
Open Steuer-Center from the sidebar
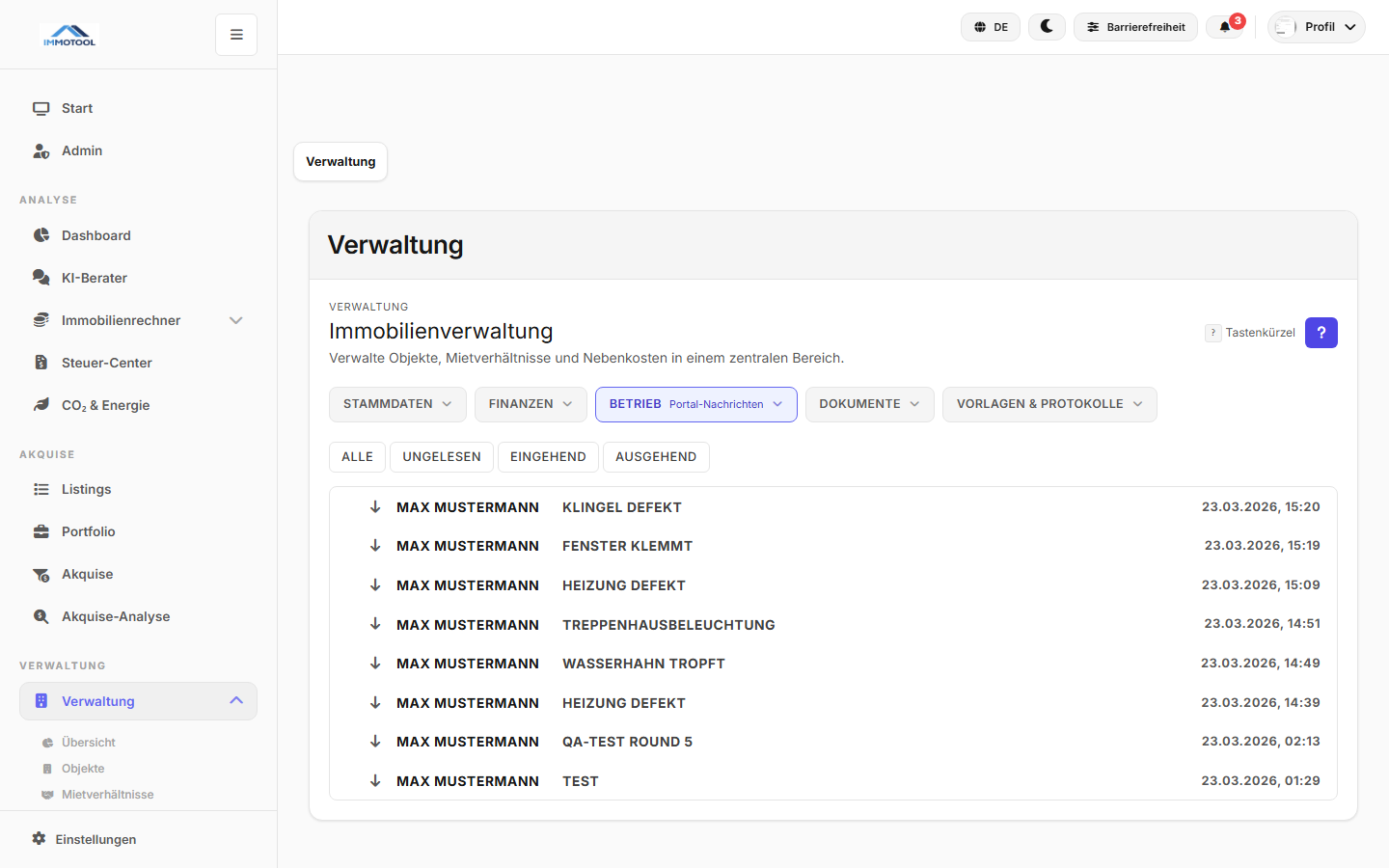click(x=106, y=363)
